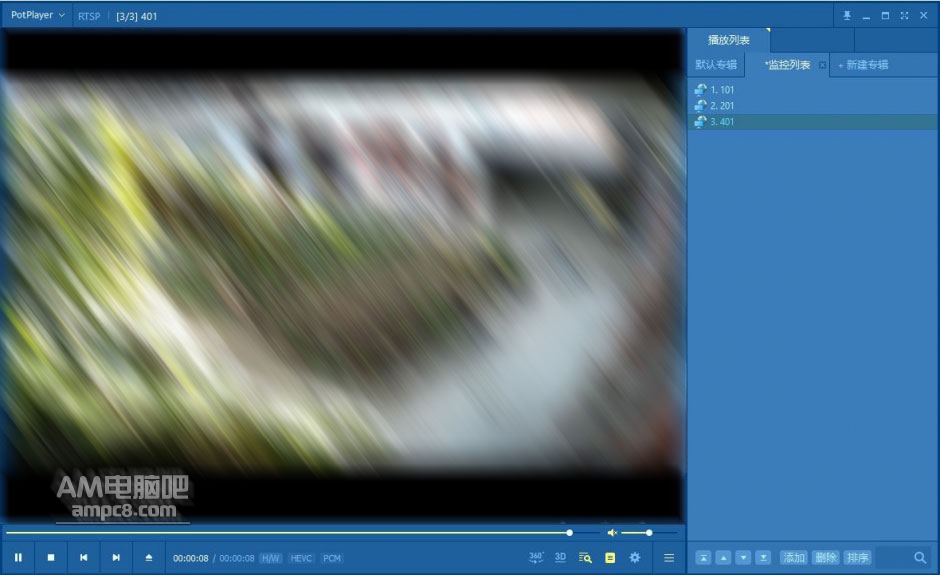Viewport: 940px width, 575px height.
Task: Click the current time 00:00:08 display
Action: [x=191, y=558]
